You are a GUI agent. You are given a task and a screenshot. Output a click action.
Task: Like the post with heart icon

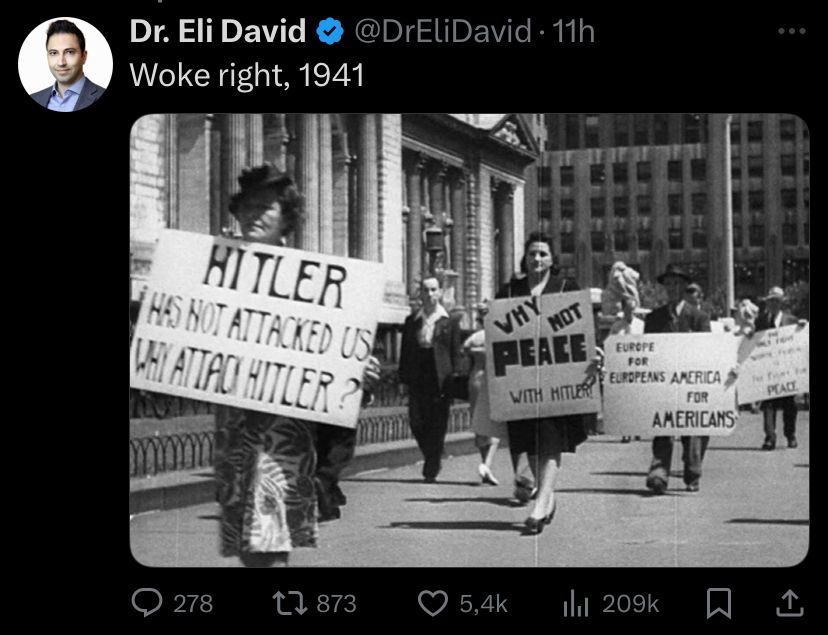(432, 603)
